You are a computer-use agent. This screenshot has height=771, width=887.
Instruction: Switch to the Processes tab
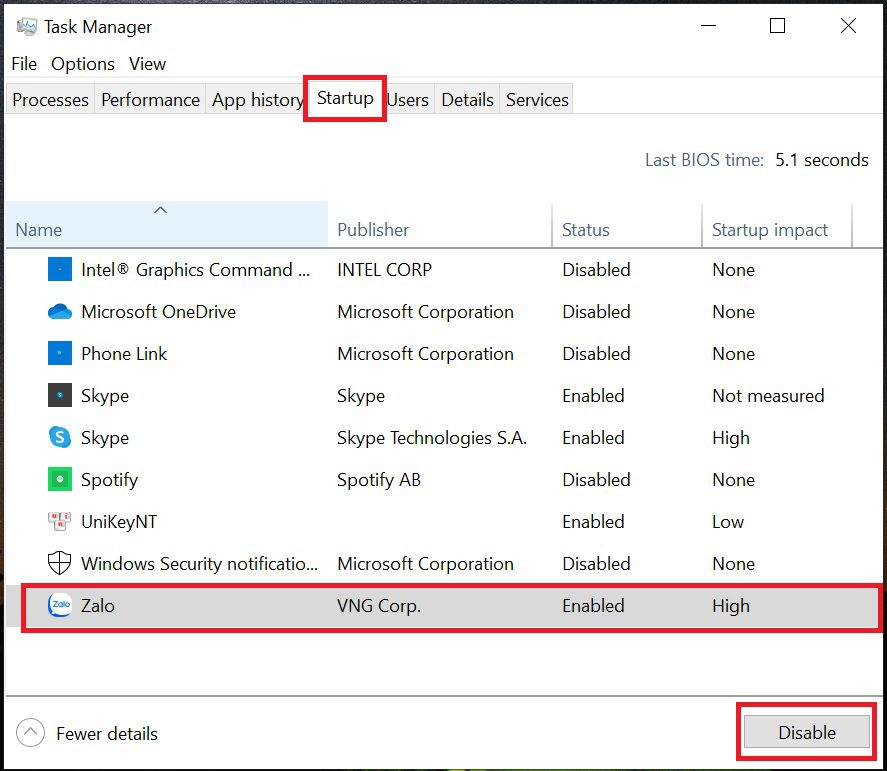tap(50, 100)
